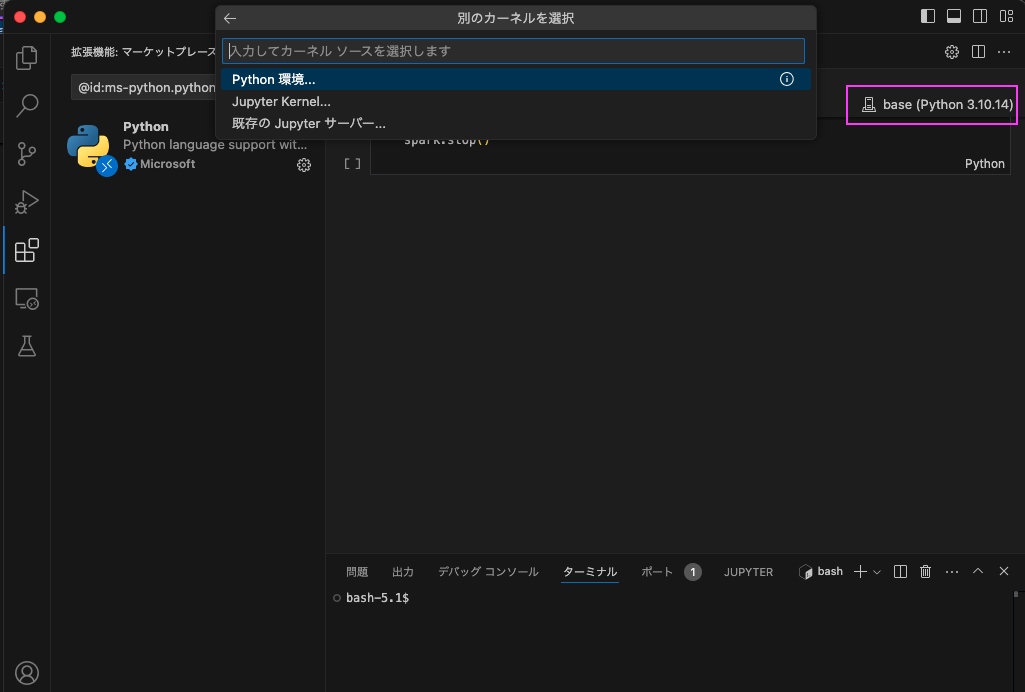This screenshot has width=1025, height=692.
Task: Maximize the panel with chevron up
Action: coord(978,571)
